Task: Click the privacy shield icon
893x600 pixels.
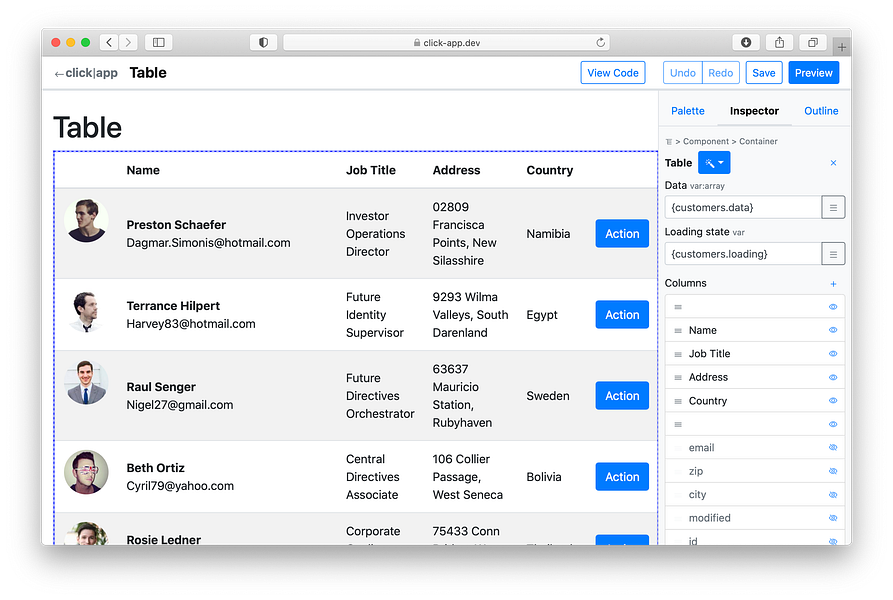Action: coord(263,42)
